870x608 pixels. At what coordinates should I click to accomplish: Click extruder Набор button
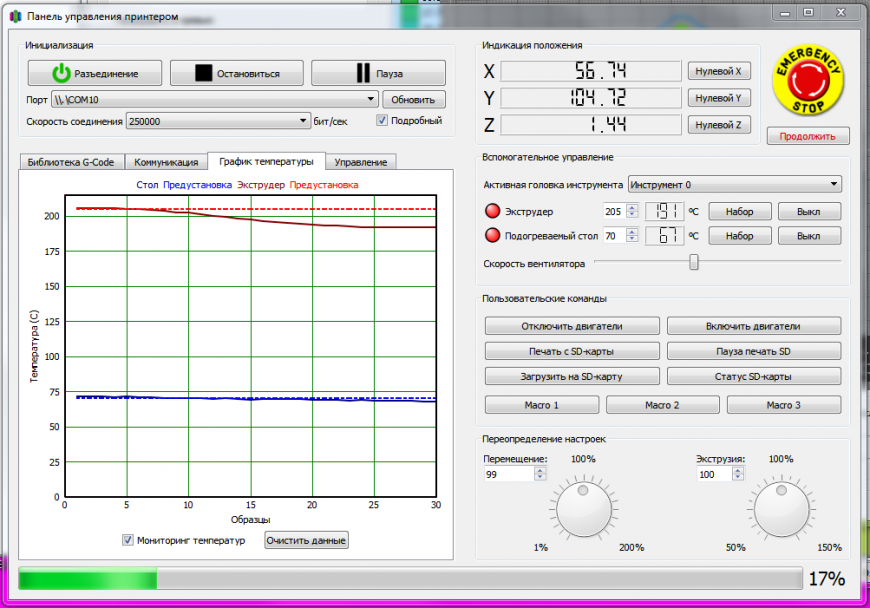tap(740, 211)
